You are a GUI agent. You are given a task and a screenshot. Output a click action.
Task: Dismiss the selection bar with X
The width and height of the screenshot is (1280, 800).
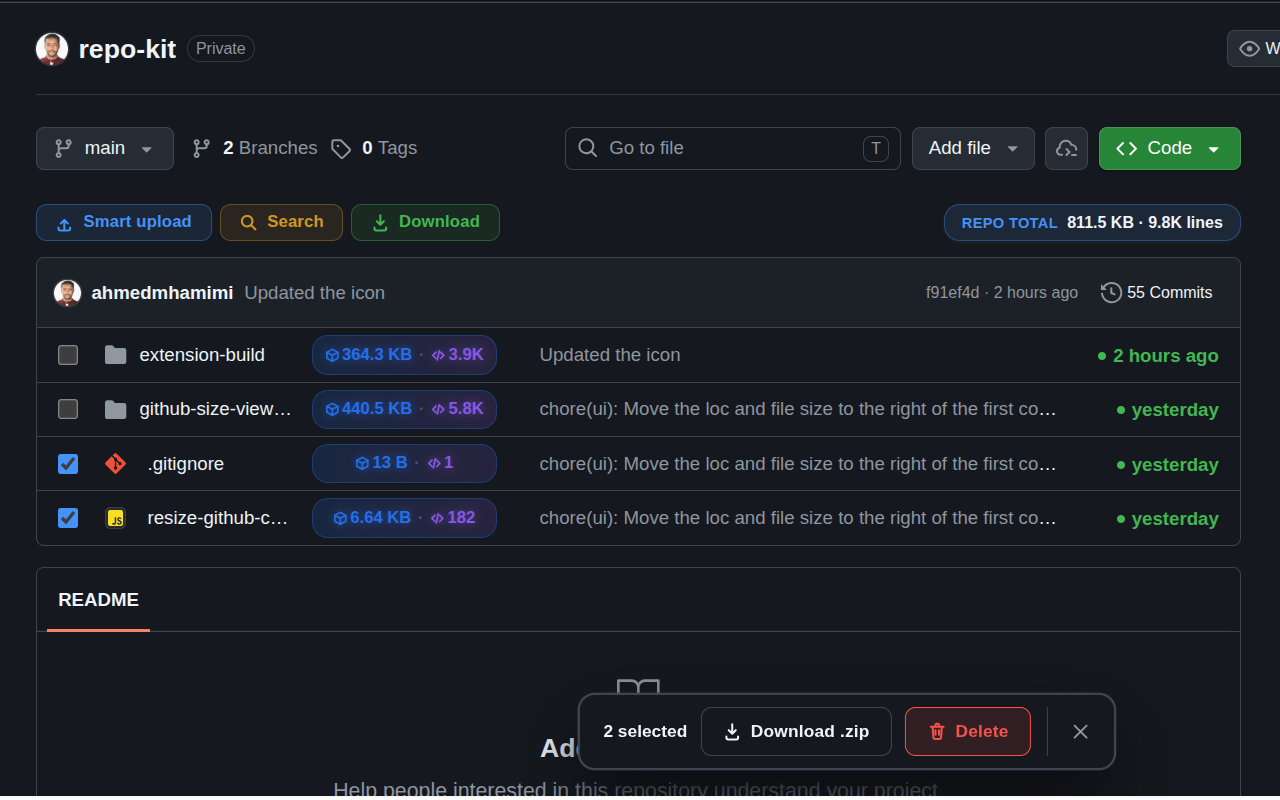[1080, 731]
